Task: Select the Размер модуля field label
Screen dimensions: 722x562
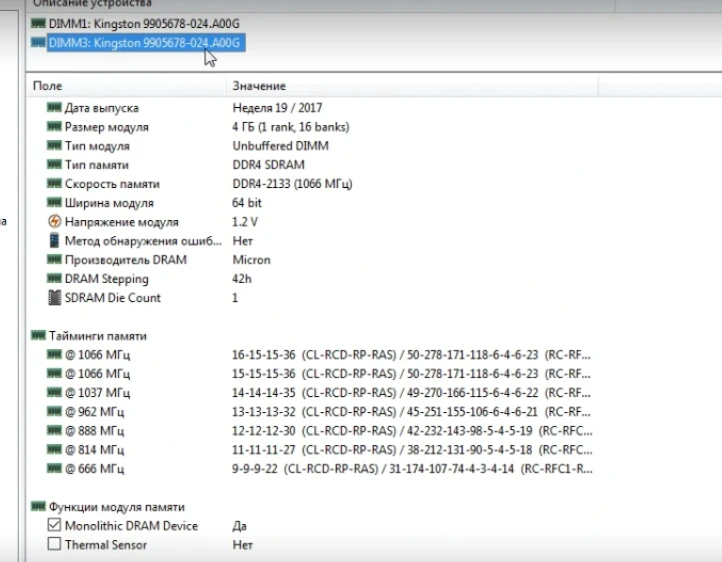Action: [107, 127]
